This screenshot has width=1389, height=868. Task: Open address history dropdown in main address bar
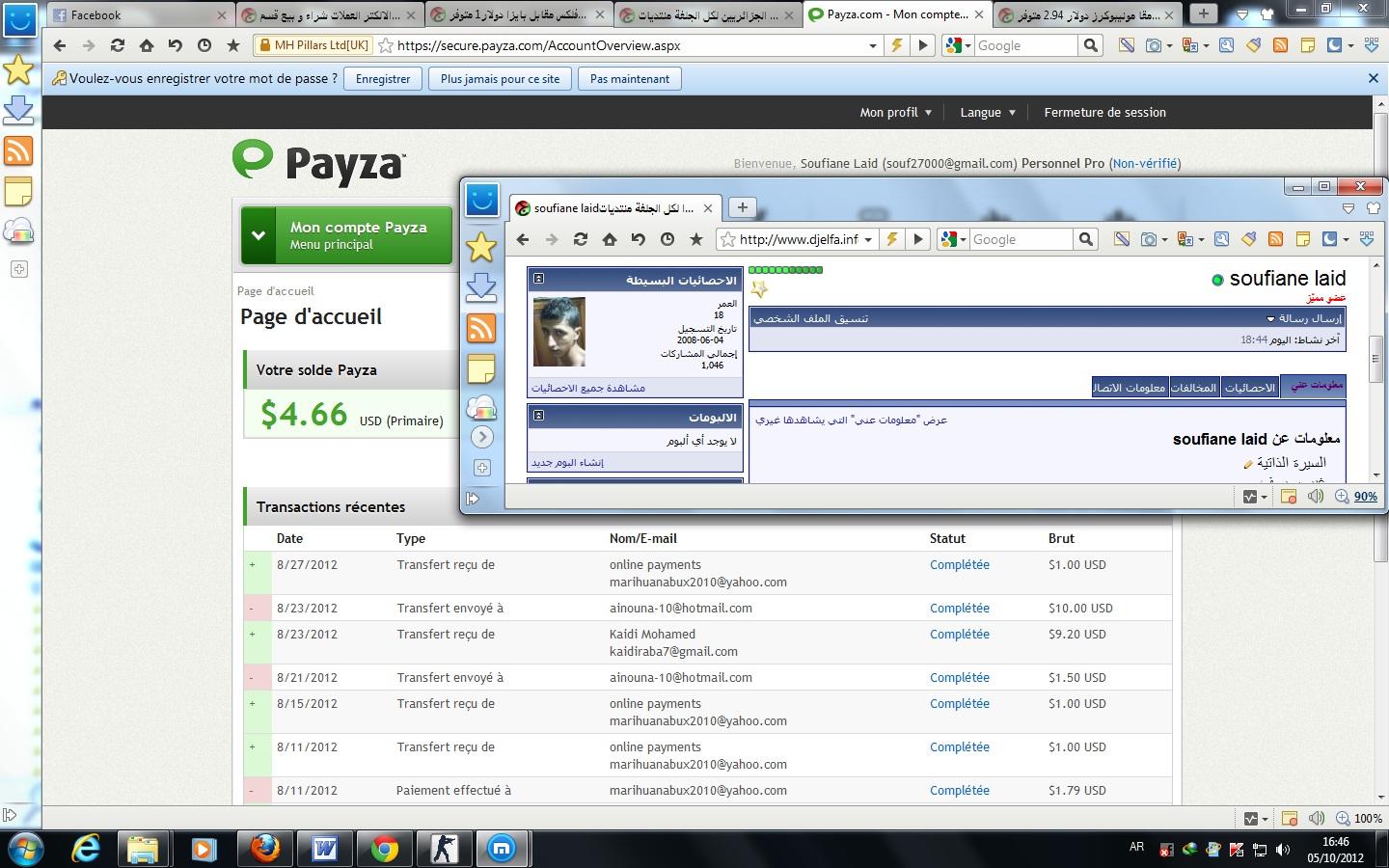(873, 45)
